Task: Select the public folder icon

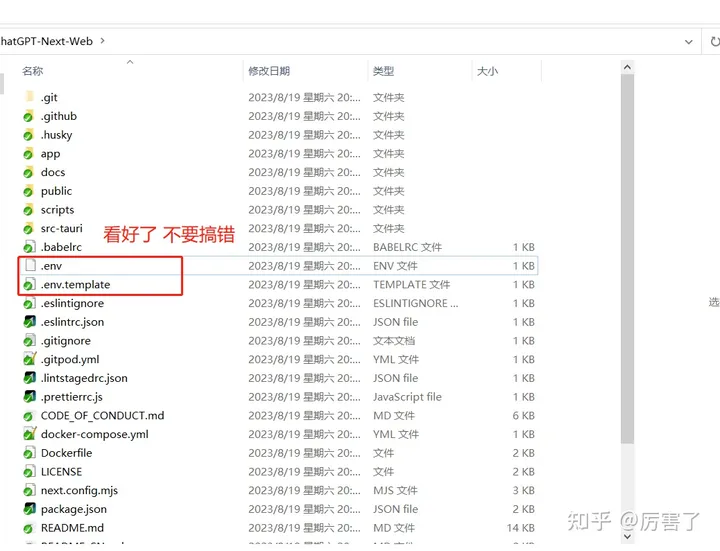Action: (29, 191)
